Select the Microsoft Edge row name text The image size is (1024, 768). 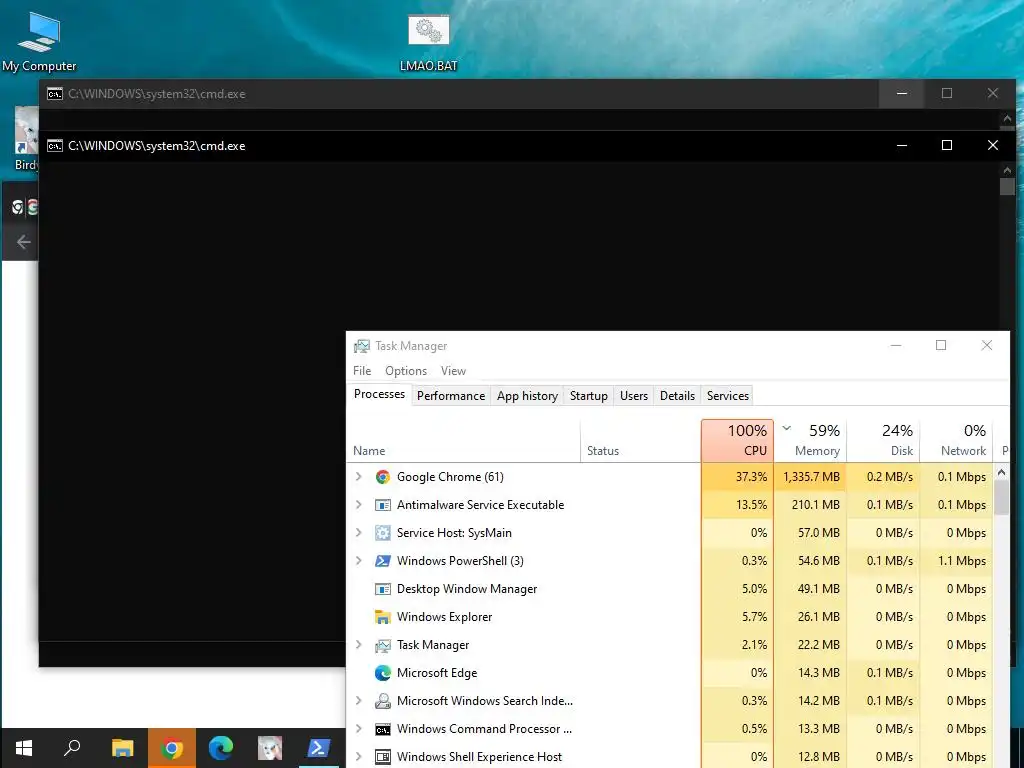[x=437, y=673]
